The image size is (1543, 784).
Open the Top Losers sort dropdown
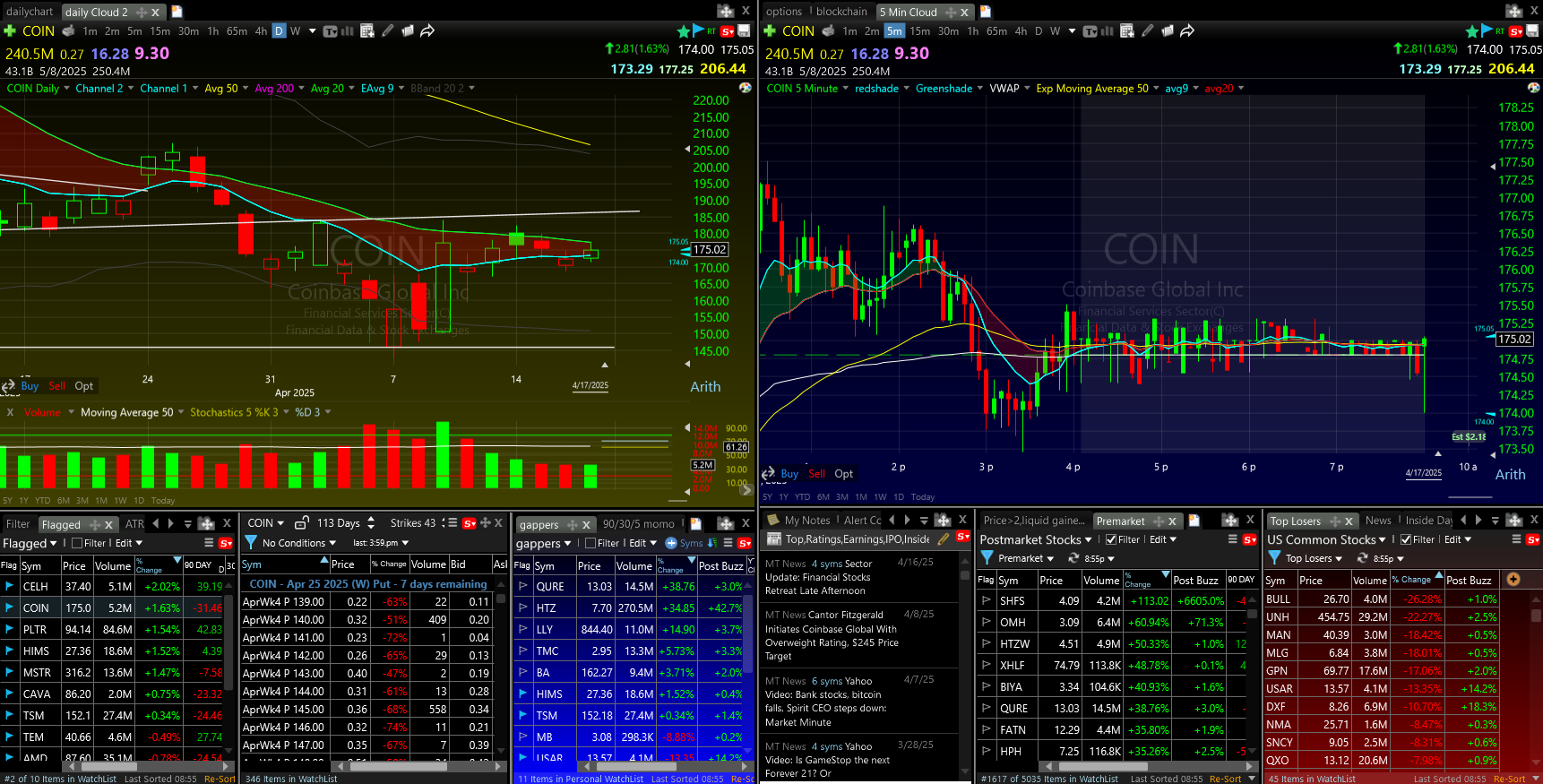tap(1314, 558)
